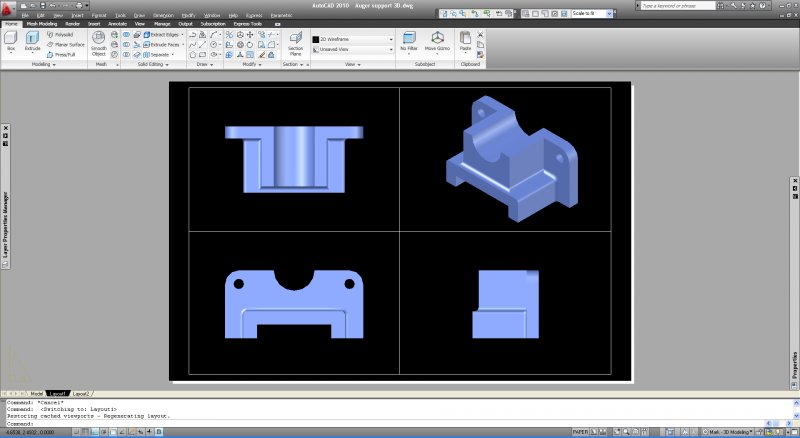This screenshot has height=438, width=800.
Task: Activate the Move Gizmo
Action: point(437,42)
